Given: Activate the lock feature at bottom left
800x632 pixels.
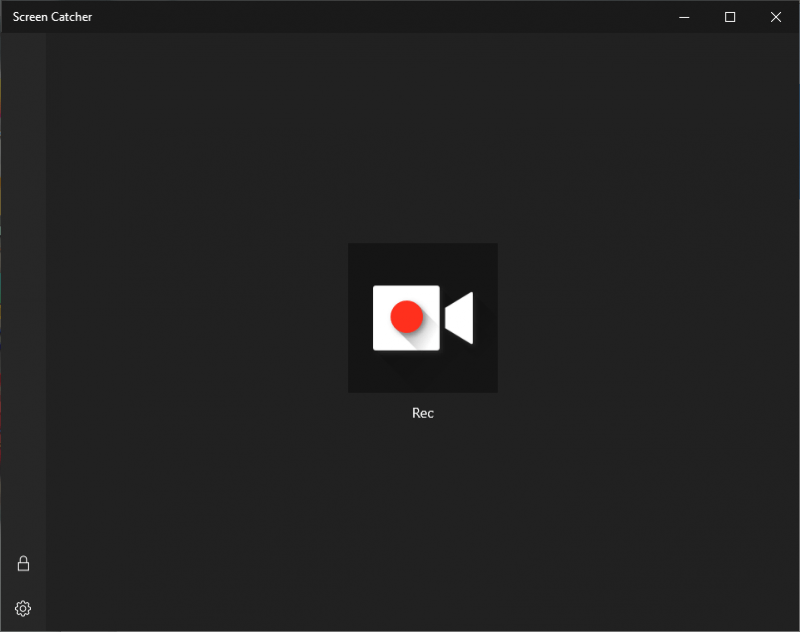Looking at the screenshot, I should point(23,563).
